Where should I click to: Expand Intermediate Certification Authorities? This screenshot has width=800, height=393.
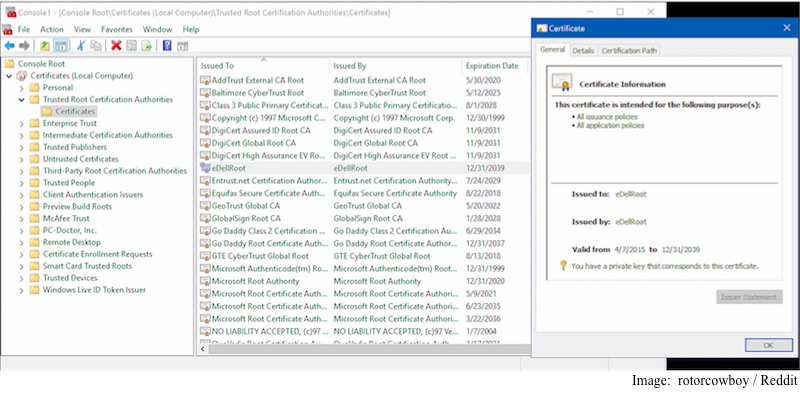point(21,135)
